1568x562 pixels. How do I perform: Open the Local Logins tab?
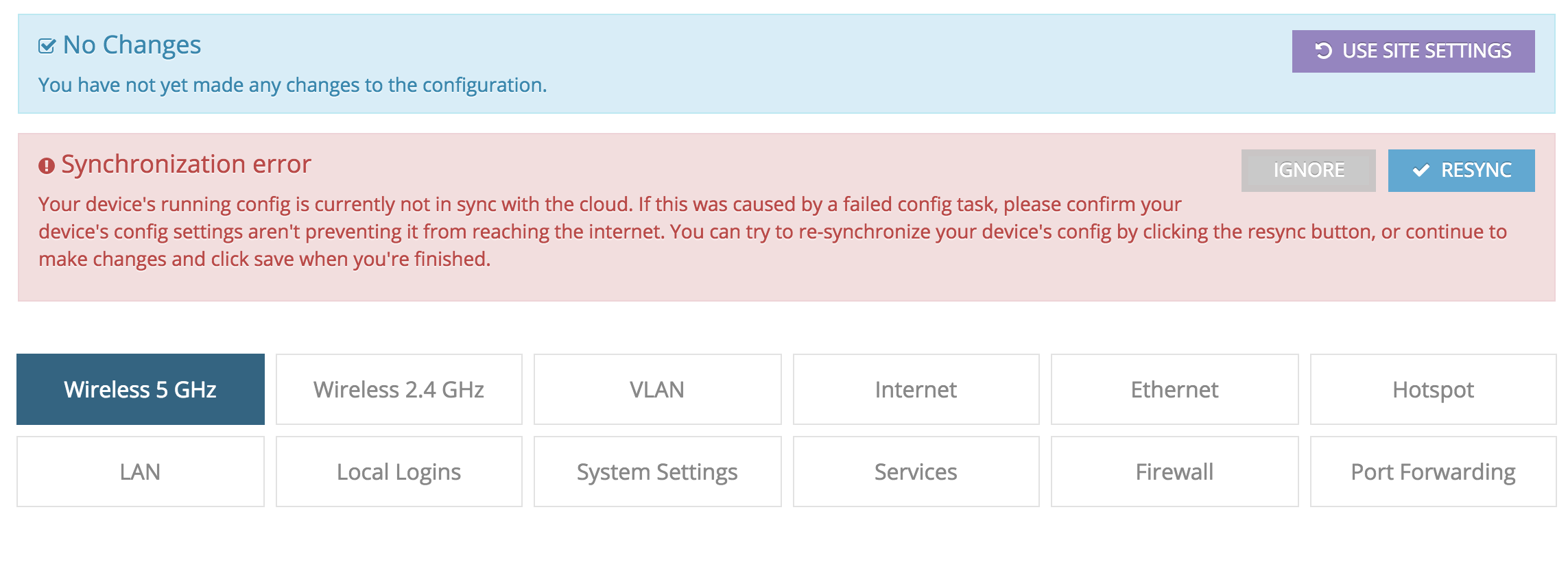point(399,471)
